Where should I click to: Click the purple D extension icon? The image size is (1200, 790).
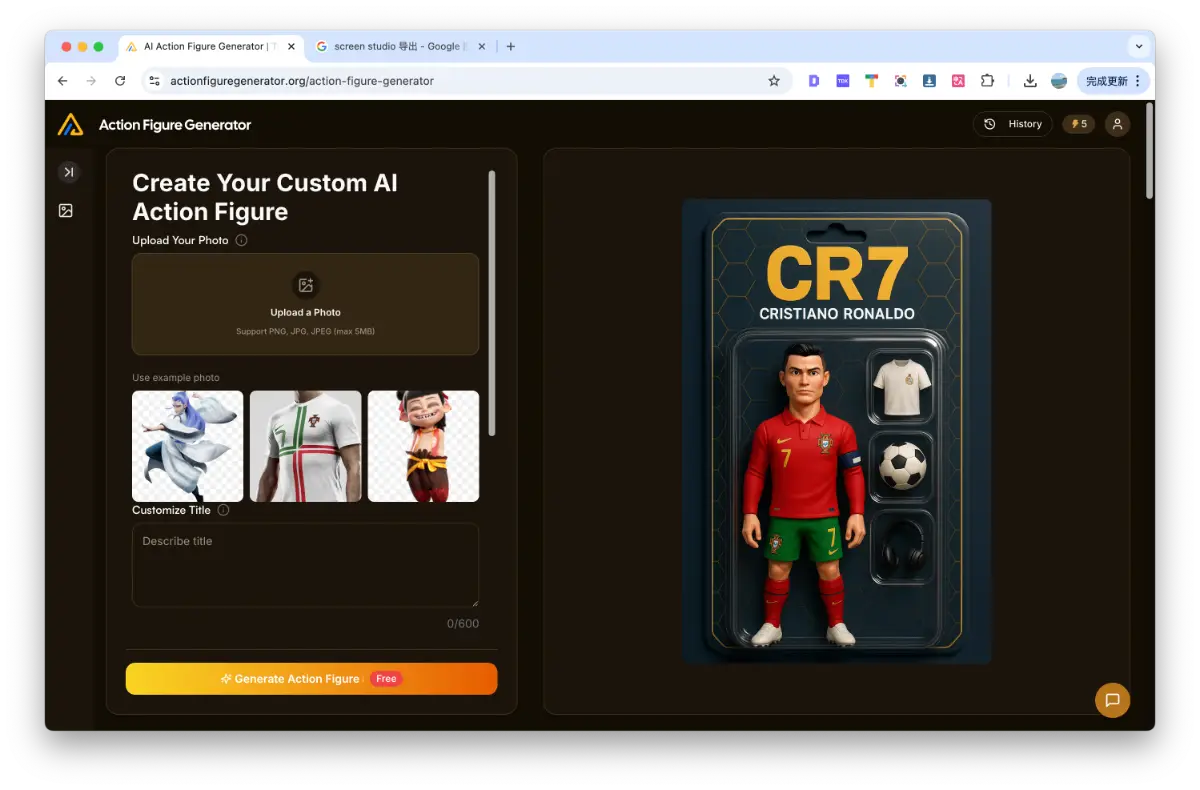(814, 81)
